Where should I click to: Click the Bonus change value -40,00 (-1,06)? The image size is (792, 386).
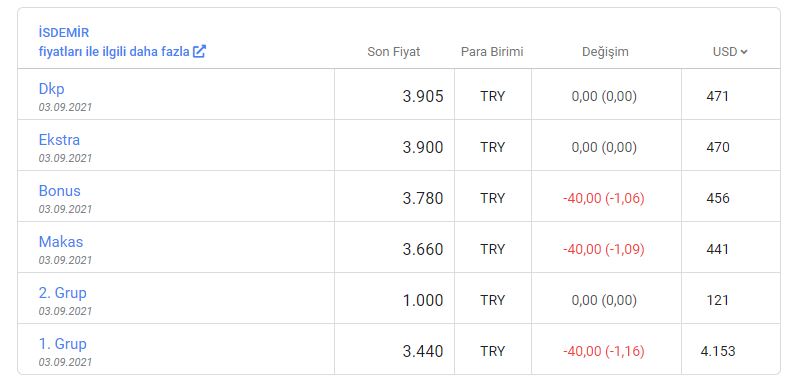604,198
